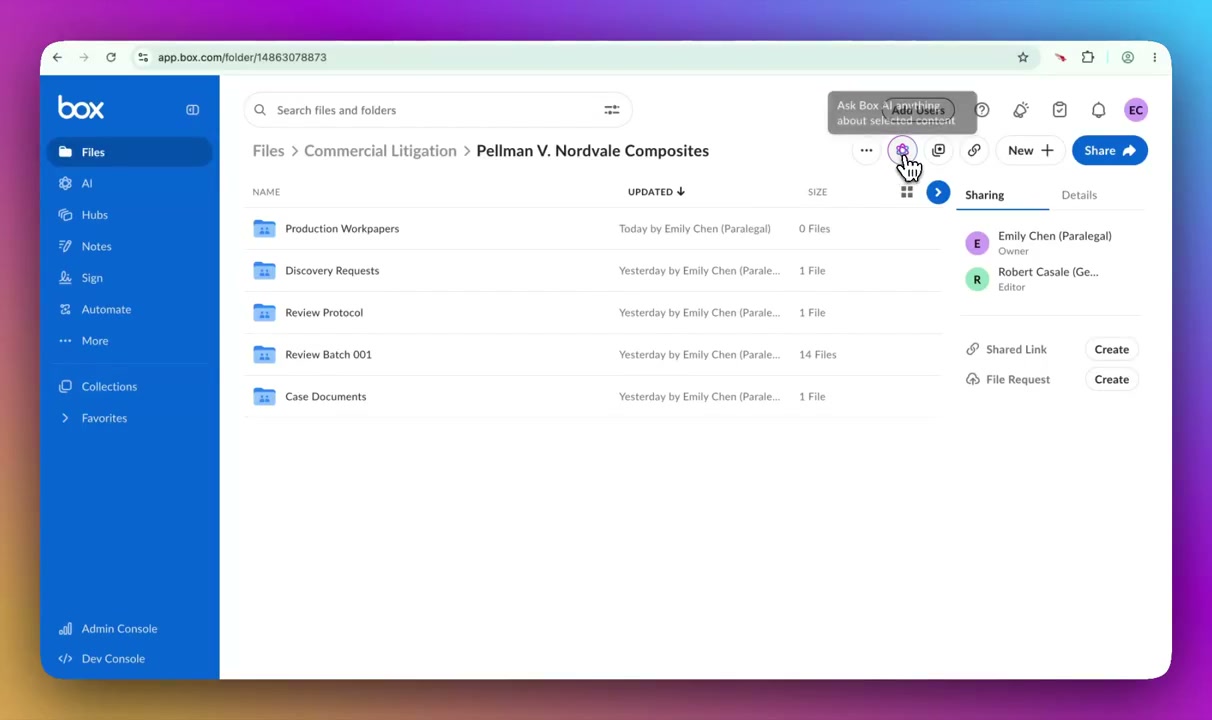1212x720 pixels.
Task: Open the announcements megaphone icon
Action: tap(1020, 110)
